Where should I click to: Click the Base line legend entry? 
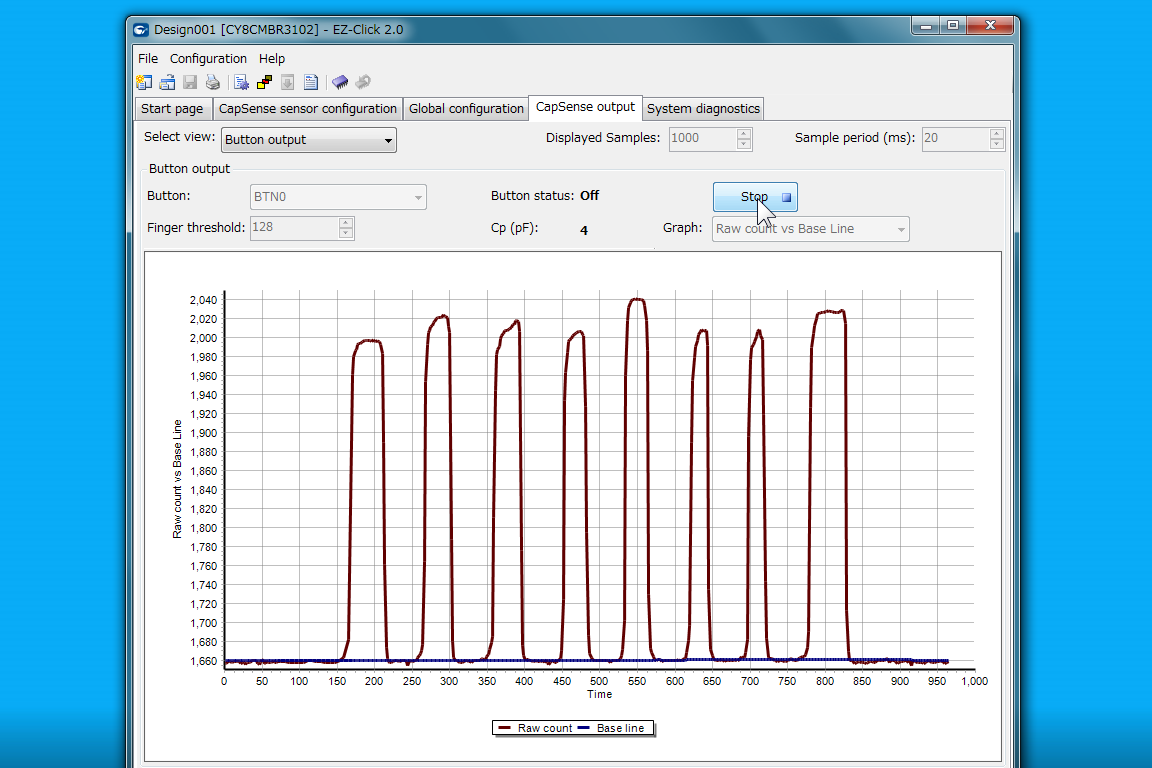click(x=611, y=728)
